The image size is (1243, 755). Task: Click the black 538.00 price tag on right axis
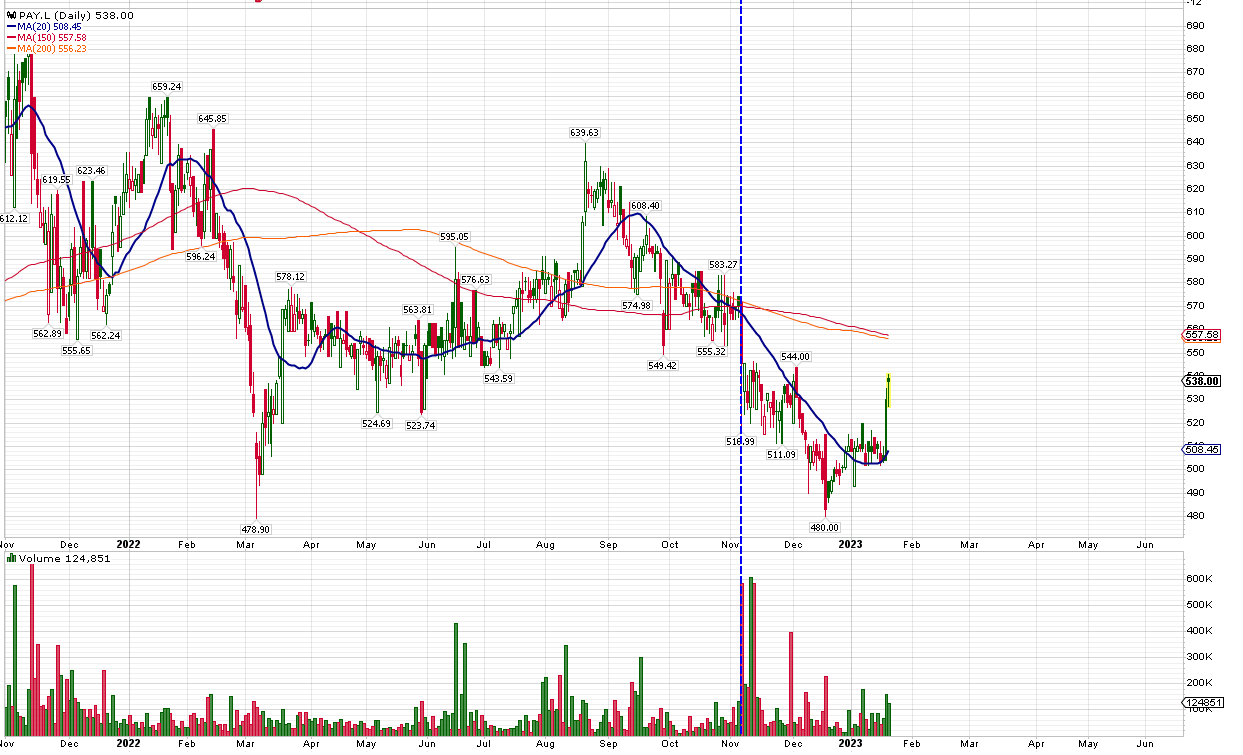(x=1202, y=381)
